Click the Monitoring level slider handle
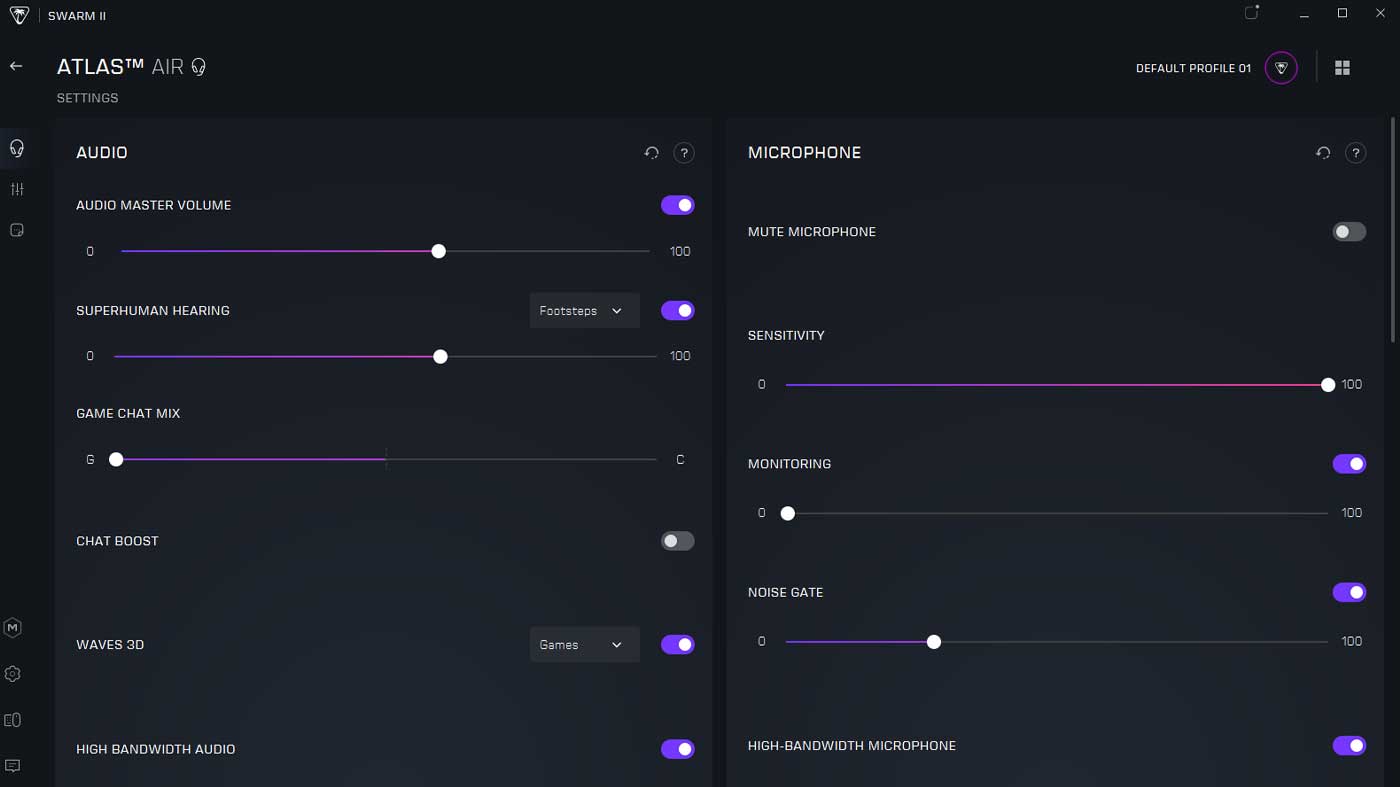The height and width of the screenshot is (787, 1400). tap(788, 514)
